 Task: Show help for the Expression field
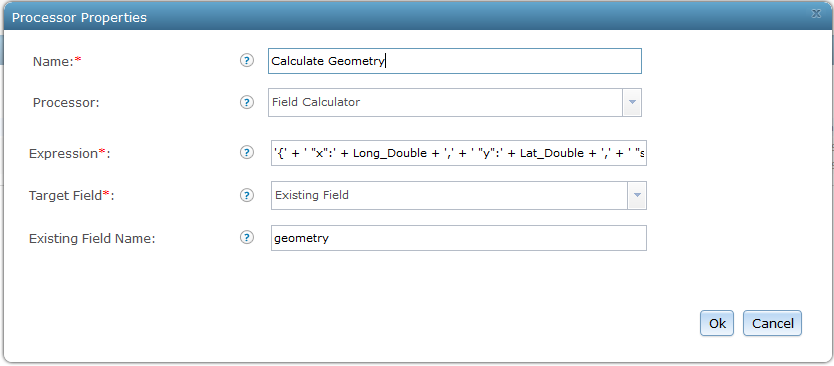[x=246, y=153]
